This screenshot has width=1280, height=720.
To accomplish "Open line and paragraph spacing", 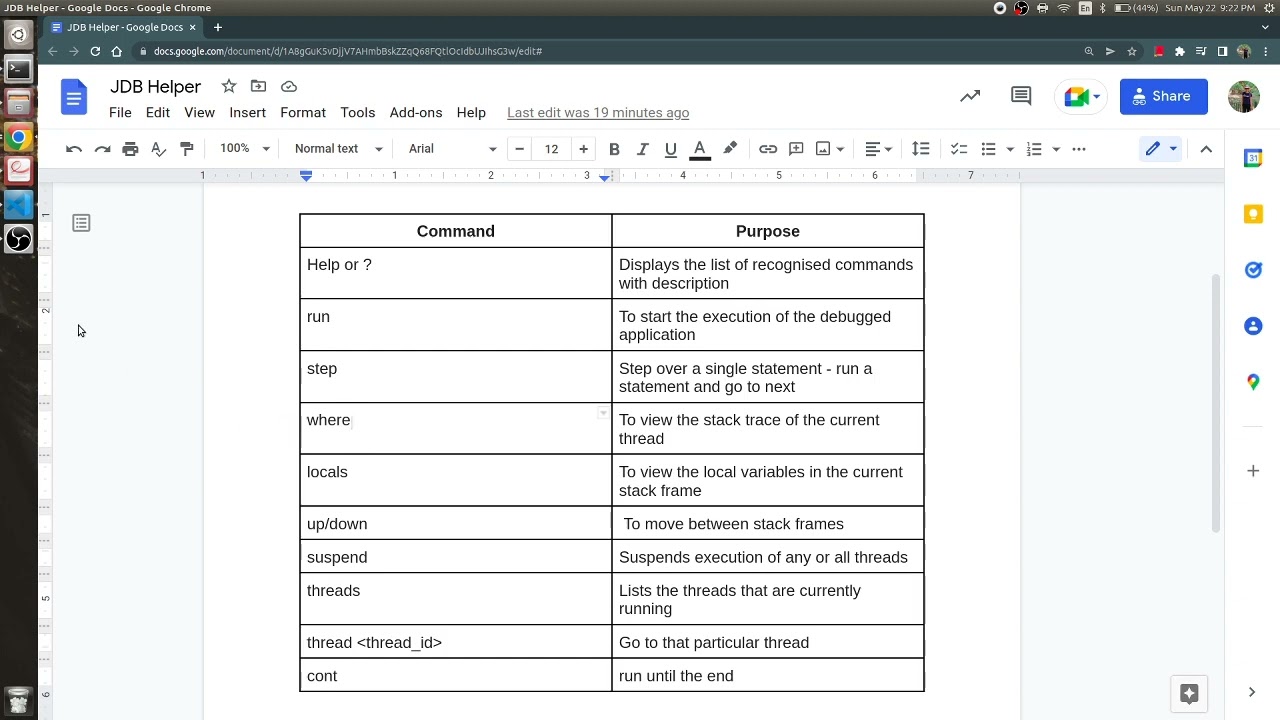I will (921, 149).
